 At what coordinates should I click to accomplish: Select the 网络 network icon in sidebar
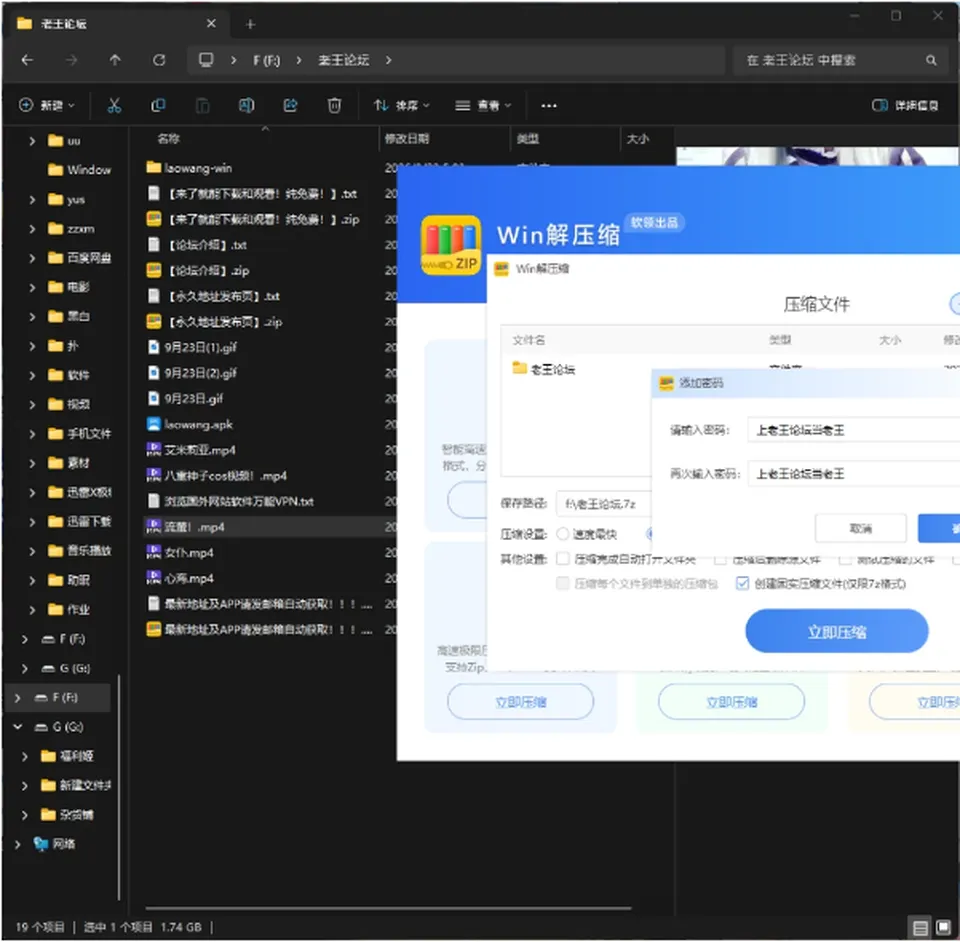(41, 845)
